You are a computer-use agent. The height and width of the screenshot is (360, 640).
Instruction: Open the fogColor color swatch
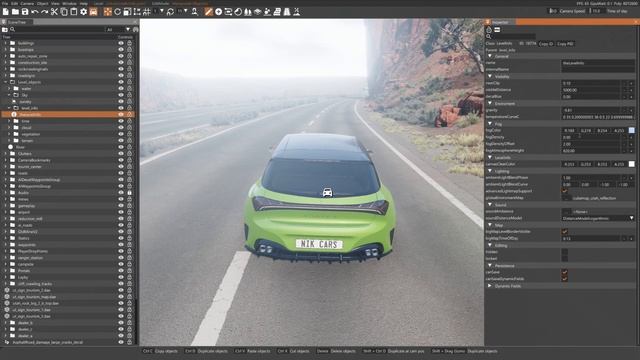click(631, 131)
